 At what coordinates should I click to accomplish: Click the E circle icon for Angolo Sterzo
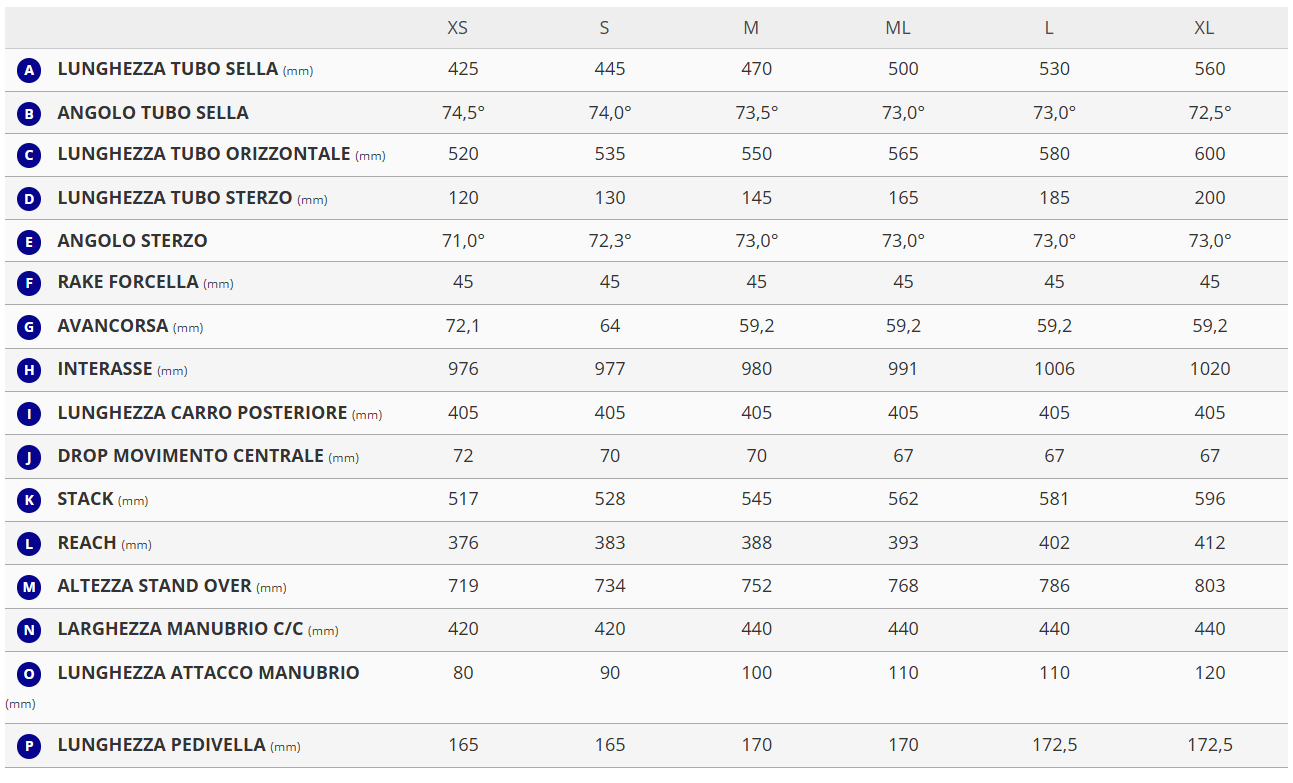[29, 241]
